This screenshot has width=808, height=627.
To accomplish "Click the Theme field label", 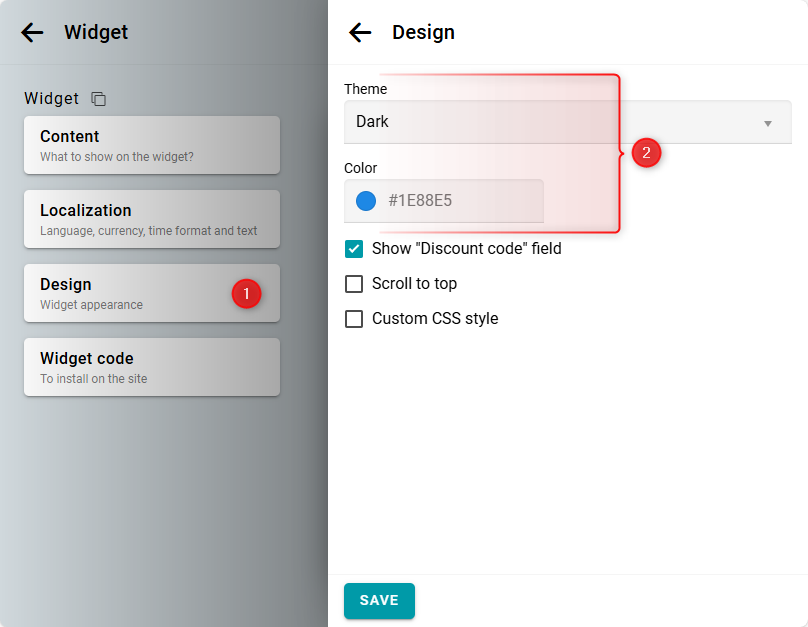I will 365,89.
